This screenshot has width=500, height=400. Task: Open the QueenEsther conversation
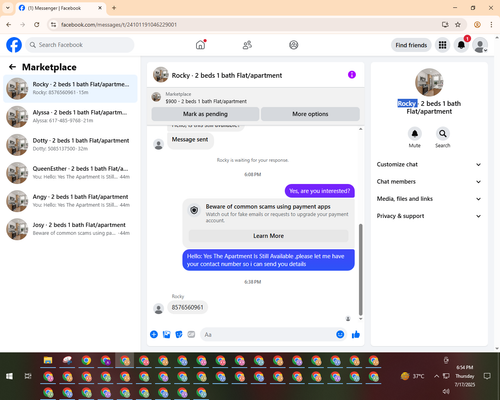coord(70,173)
